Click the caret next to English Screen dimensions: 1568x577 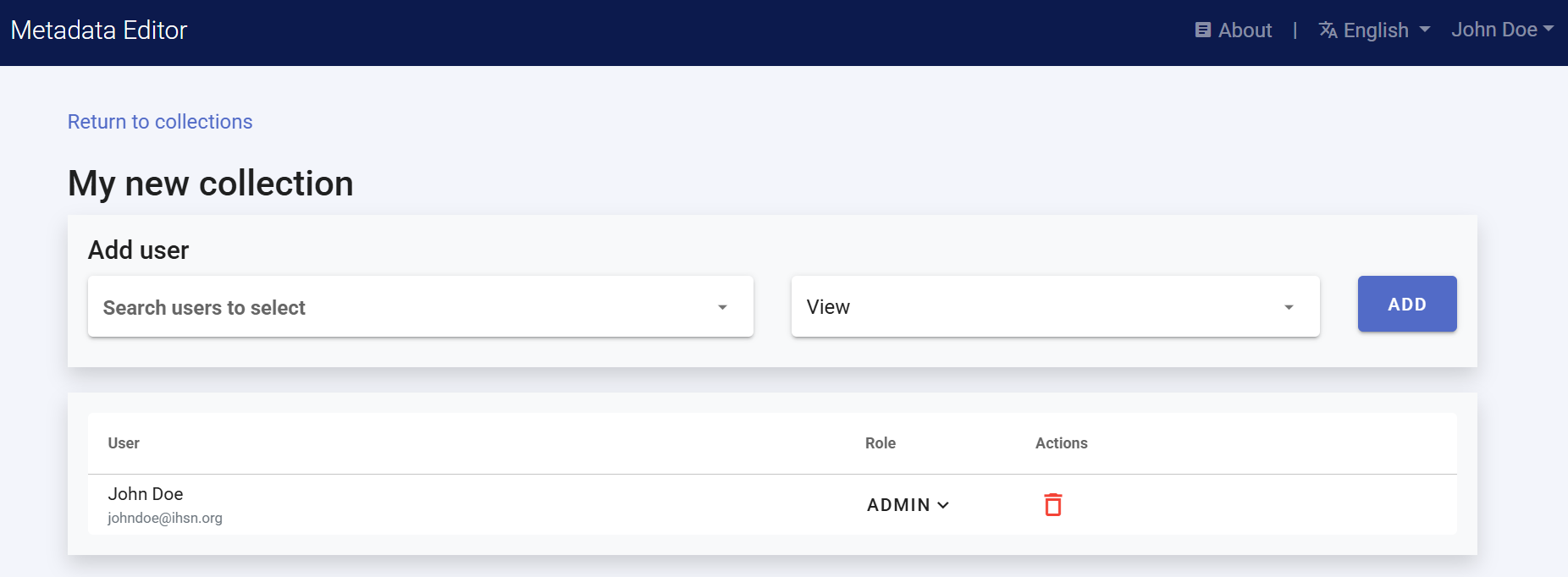[1425, 30]
